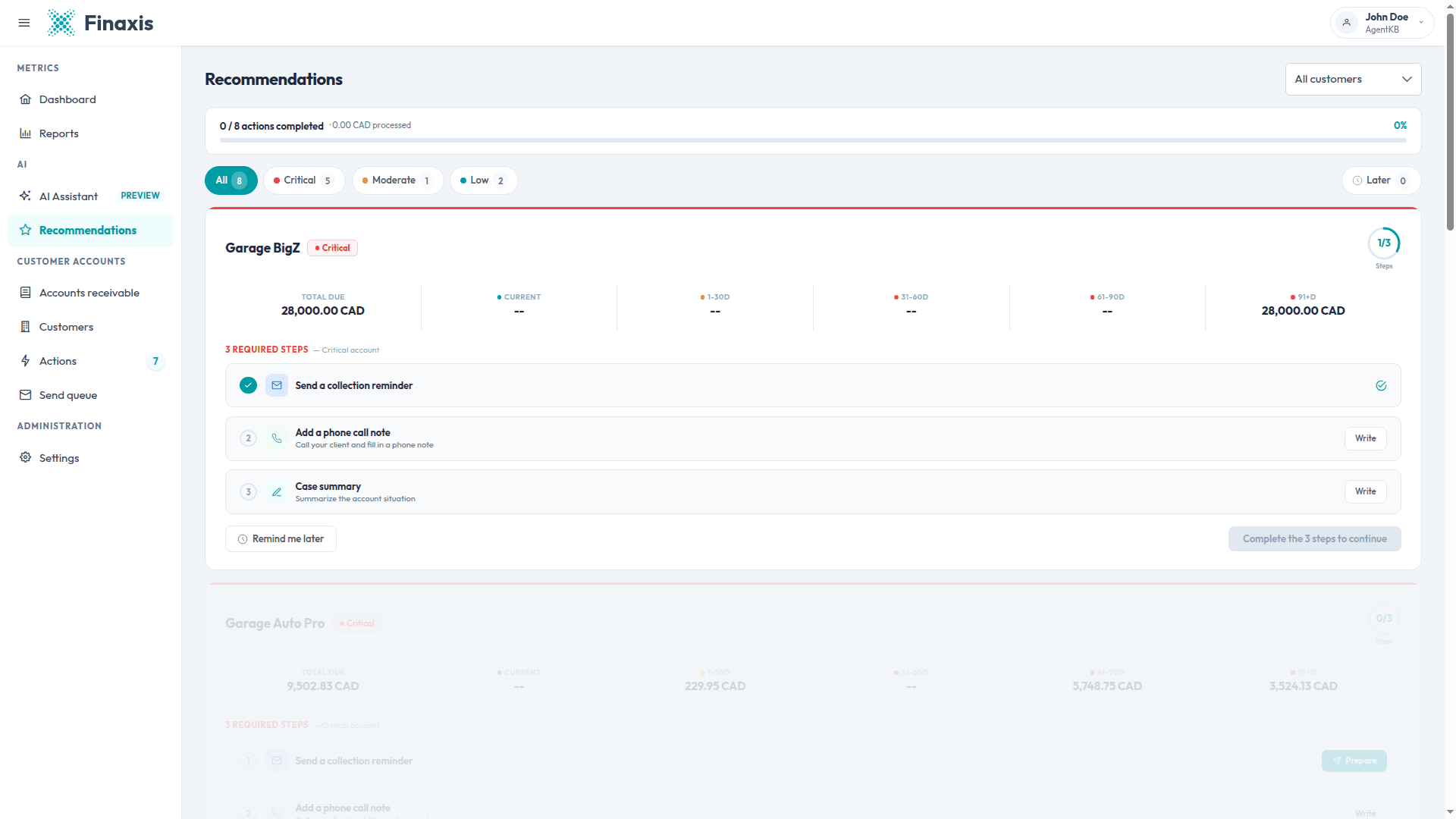
Task: Expand the John Doe account menu chevron
Action: click(x=1421, y=23)
